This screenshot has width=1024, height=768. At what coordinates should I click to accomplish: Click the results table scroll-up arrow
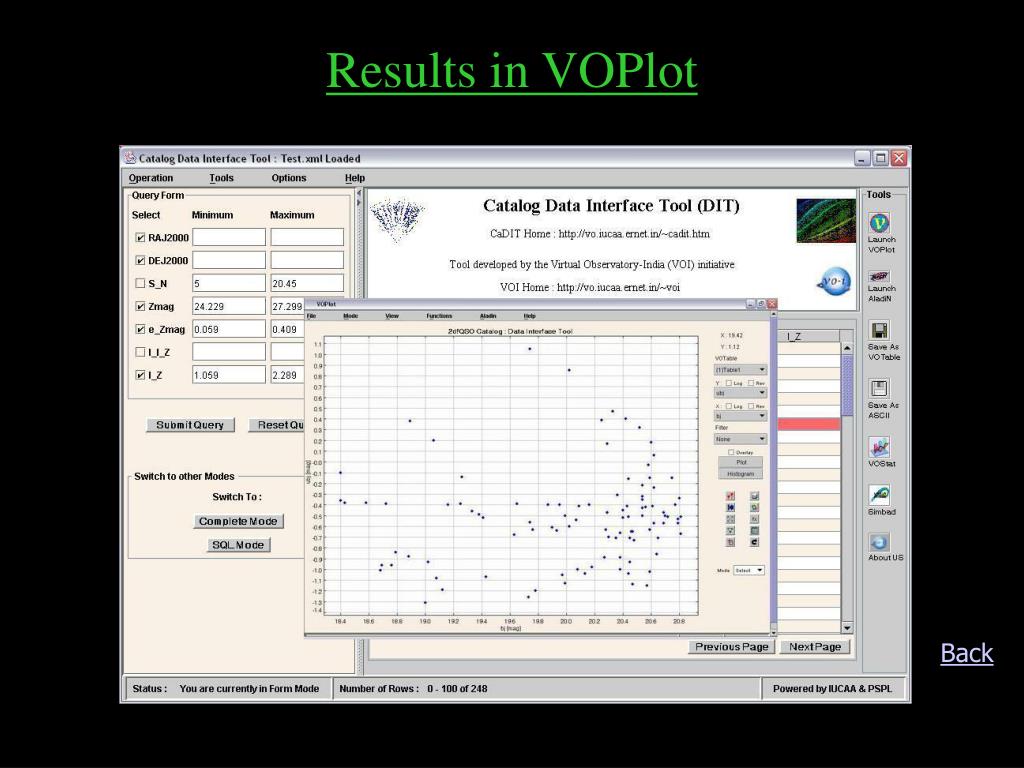(848, 349)
